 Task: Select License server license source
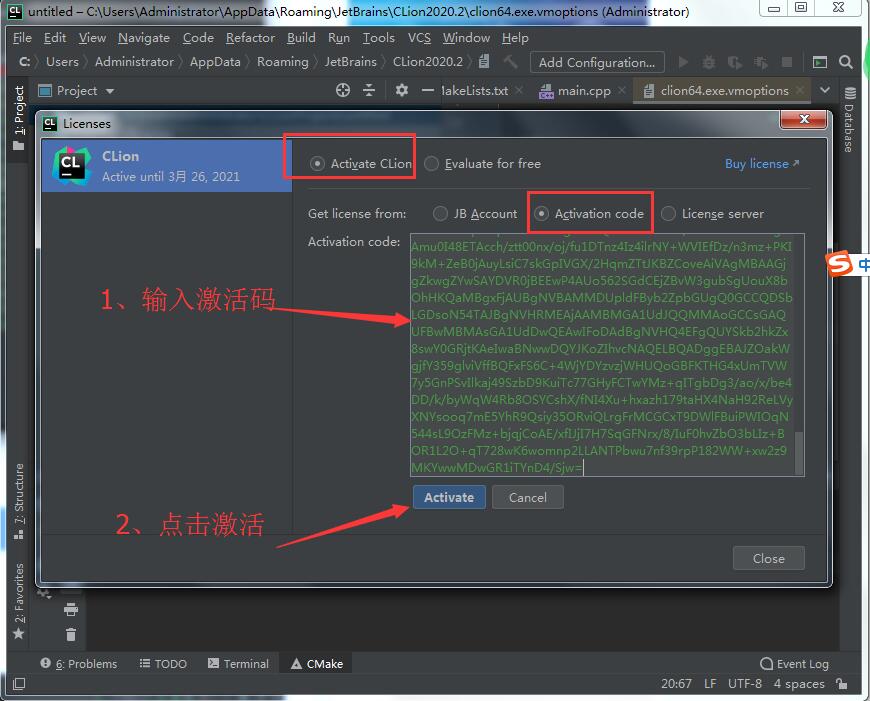point(668,214)
